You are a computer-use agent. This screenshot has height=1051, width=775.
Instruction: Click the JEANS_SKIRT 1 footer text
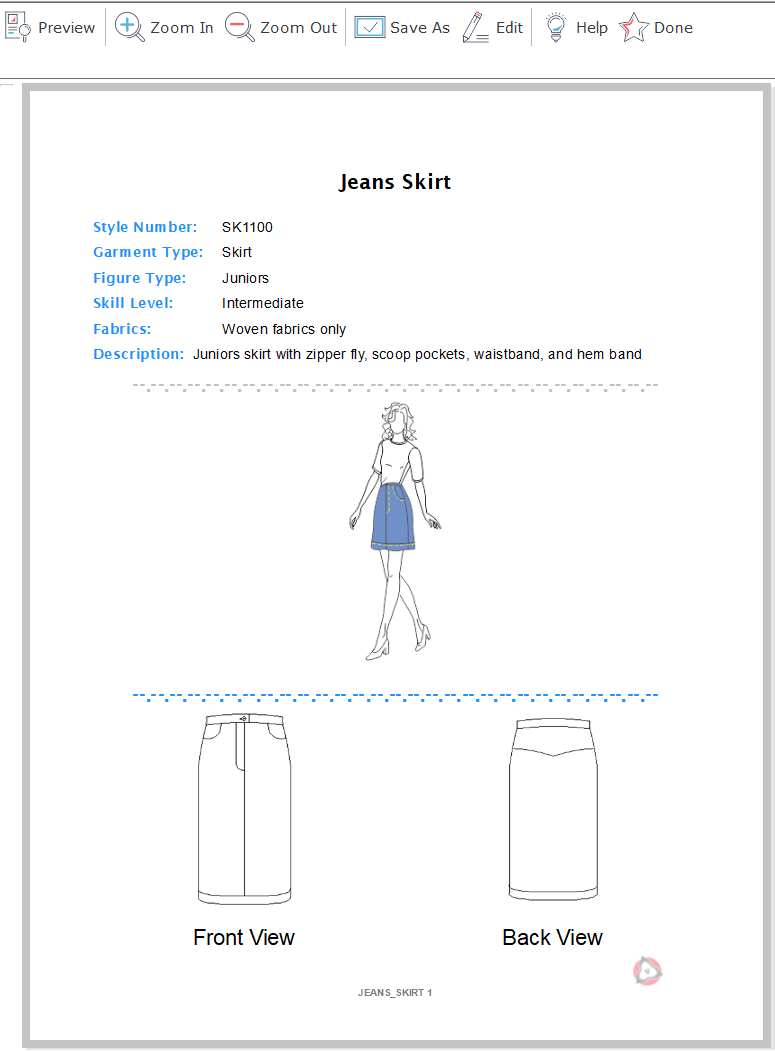[x=395, y=993]
